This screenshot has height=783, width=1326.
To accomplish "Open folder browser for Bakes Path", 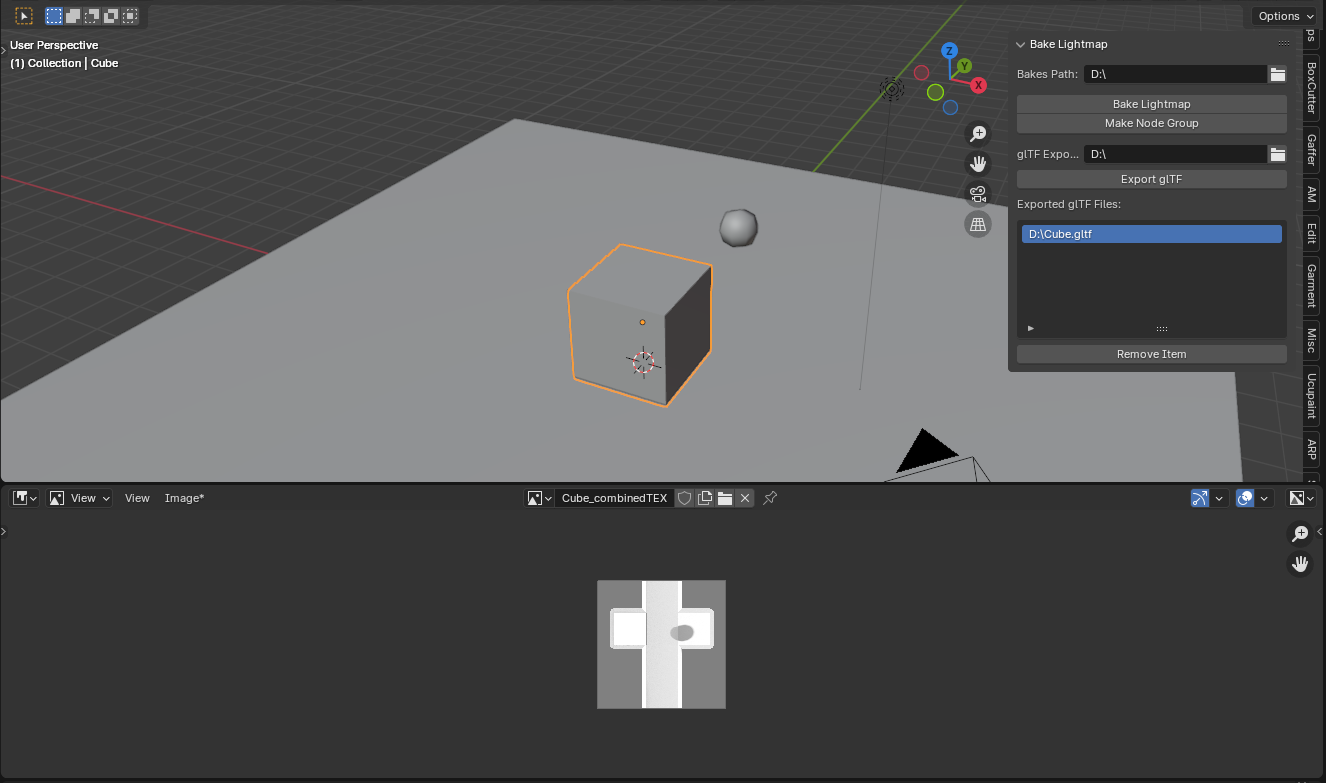I will tap(1277, 74).
